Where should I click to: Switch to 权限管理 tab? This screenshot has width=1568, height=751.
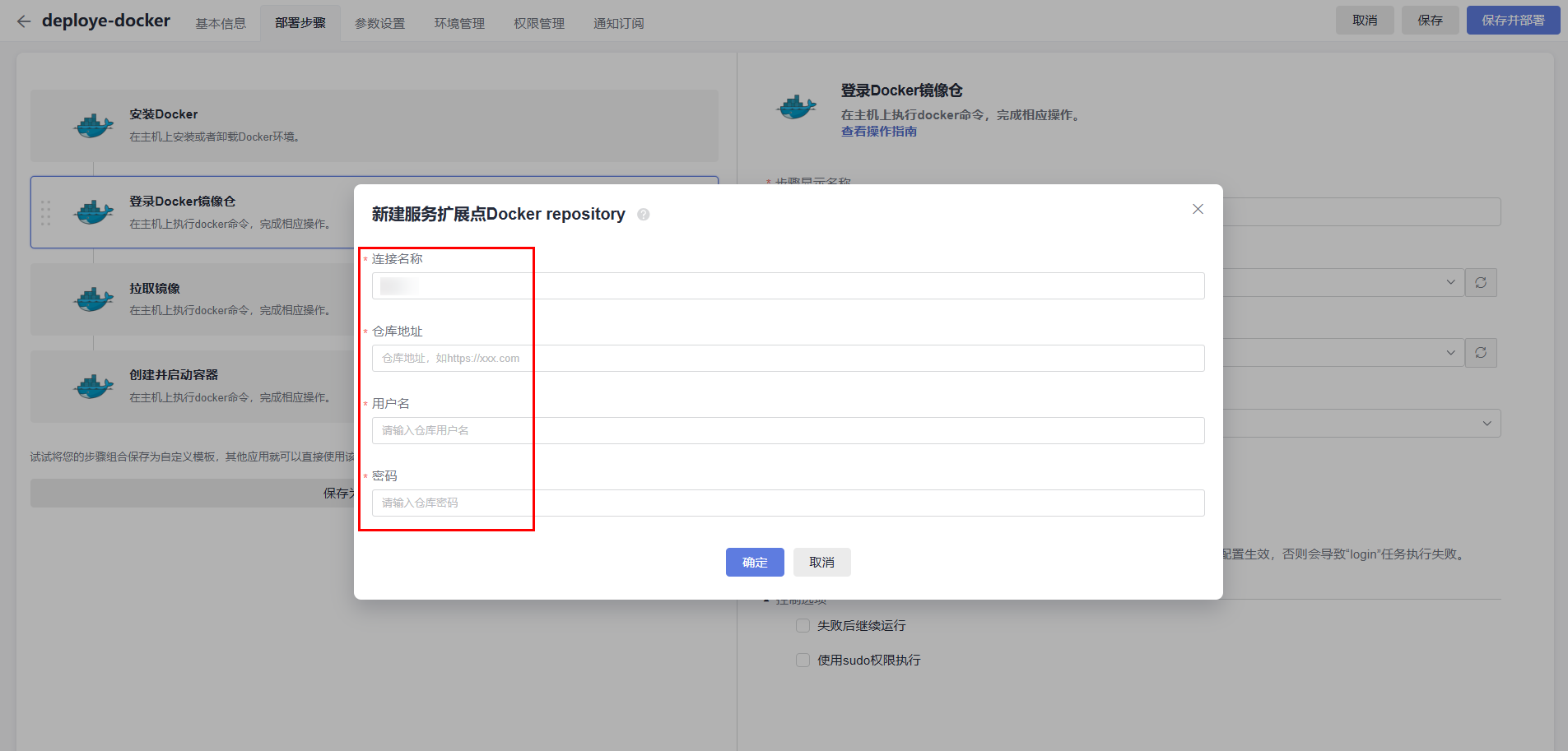539,23
